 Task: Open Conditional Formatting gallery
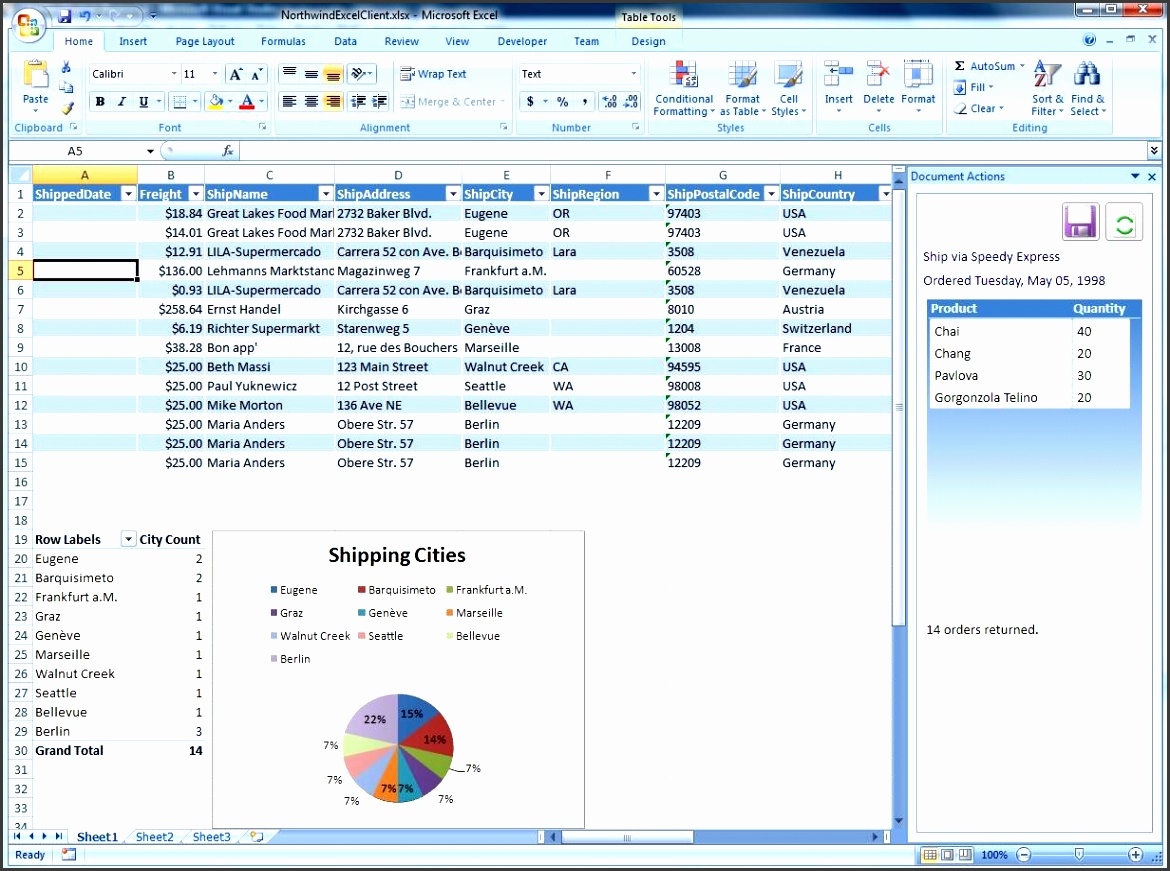(x=684, y=88)
